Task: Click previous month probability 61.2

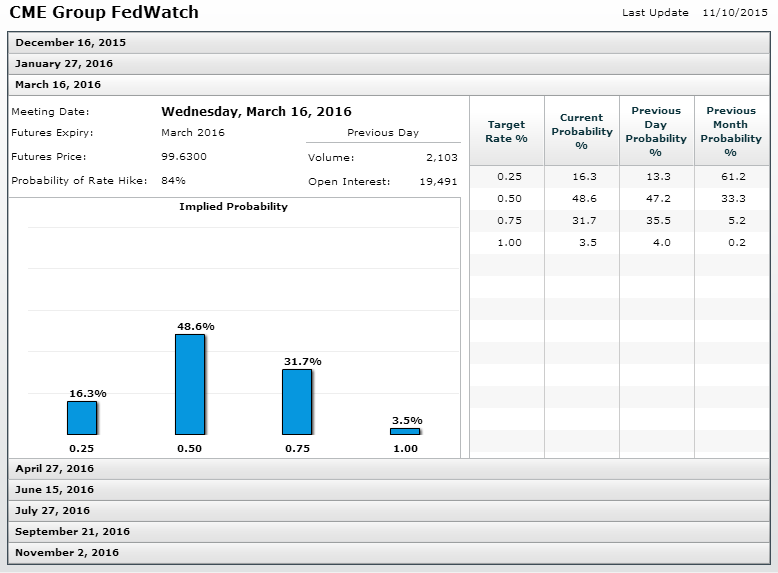Action: point(733,177)
